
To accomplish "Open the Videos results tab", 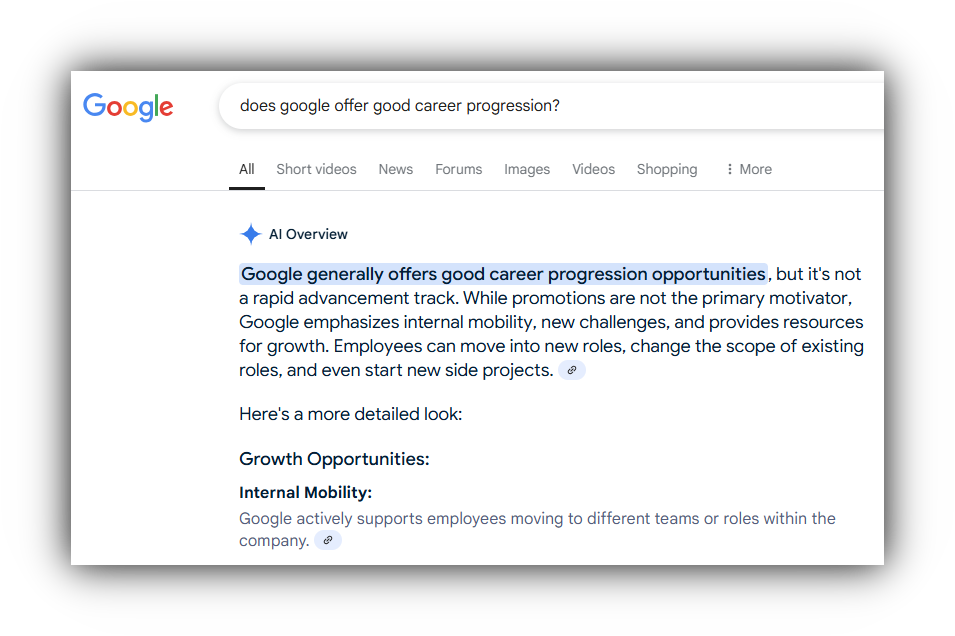I will [593, 169].
